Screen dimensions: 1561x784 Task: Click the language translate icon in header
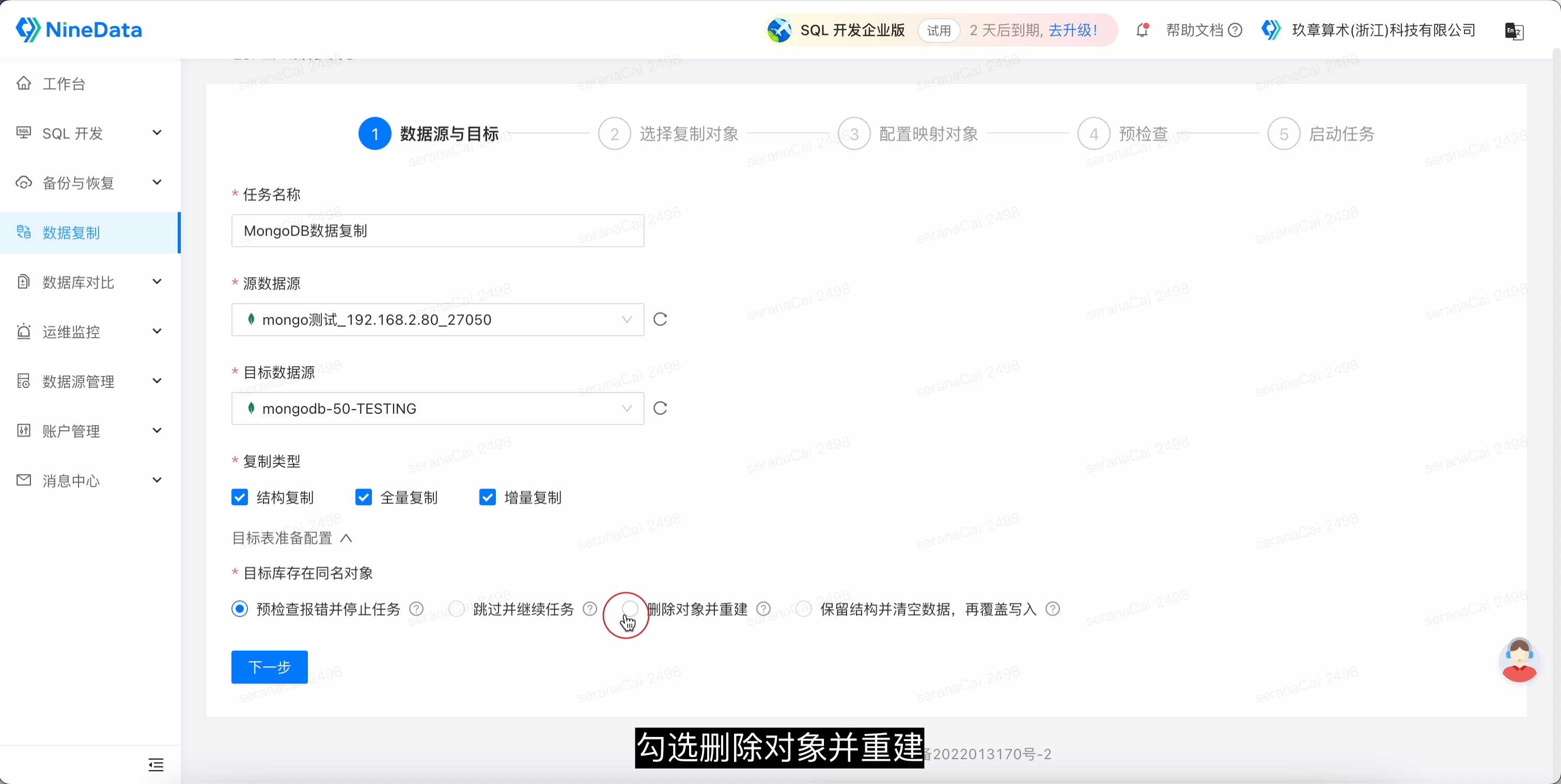tap(1513, 31)
